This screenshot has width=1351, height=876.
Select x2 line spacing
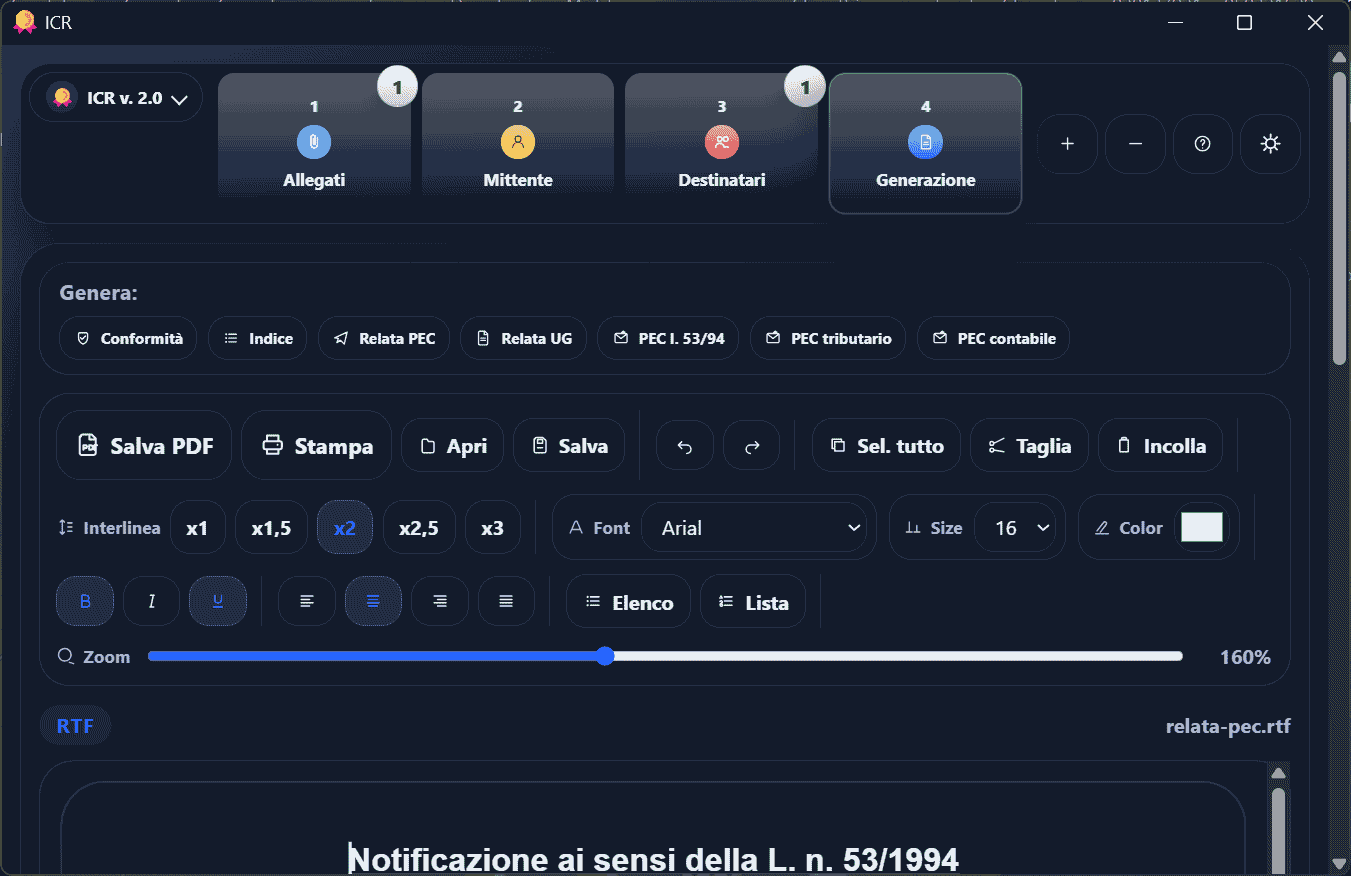[x=345, y=528]
